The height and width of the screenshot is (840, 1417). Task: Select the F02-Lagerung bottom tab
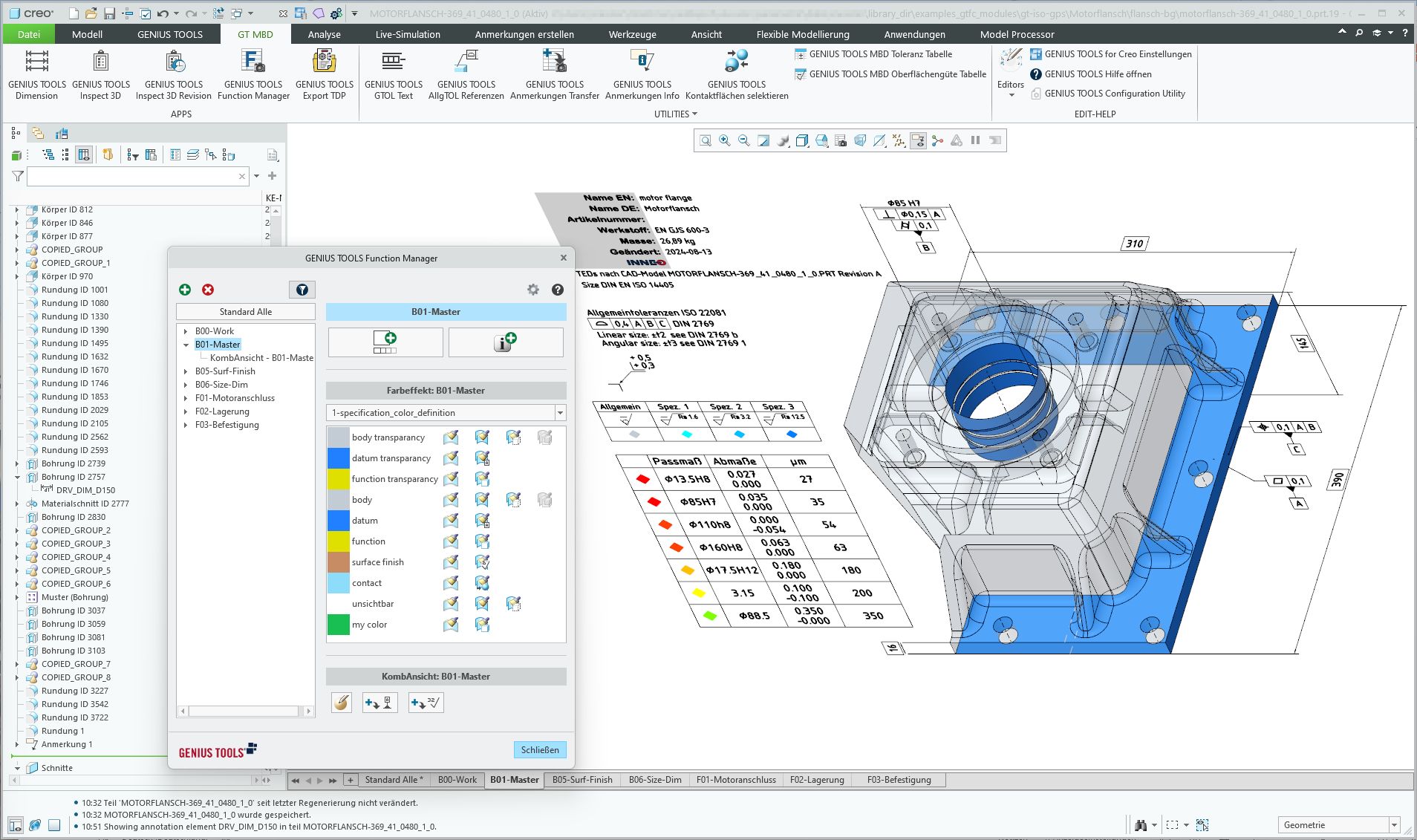[817, 780]
